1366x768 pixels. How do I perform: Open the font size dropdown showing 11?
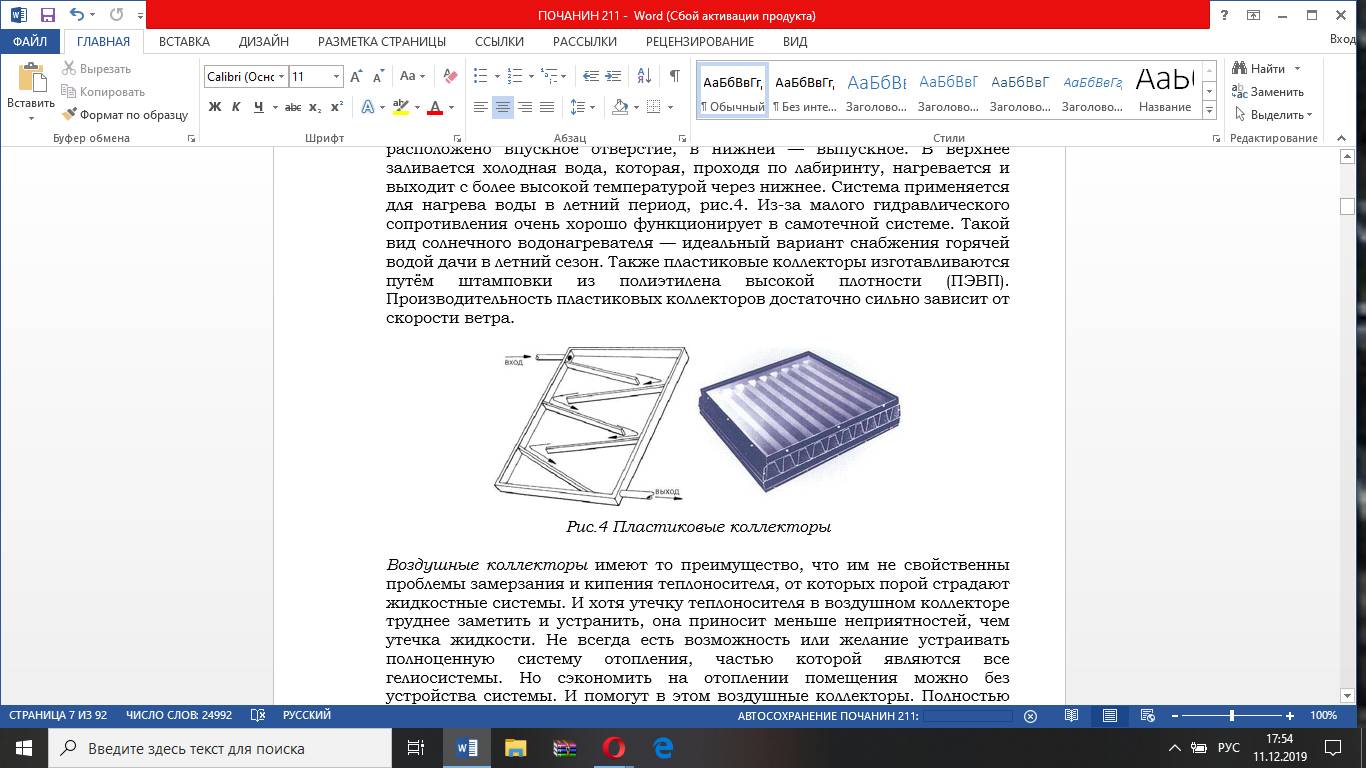pos(336,76)
